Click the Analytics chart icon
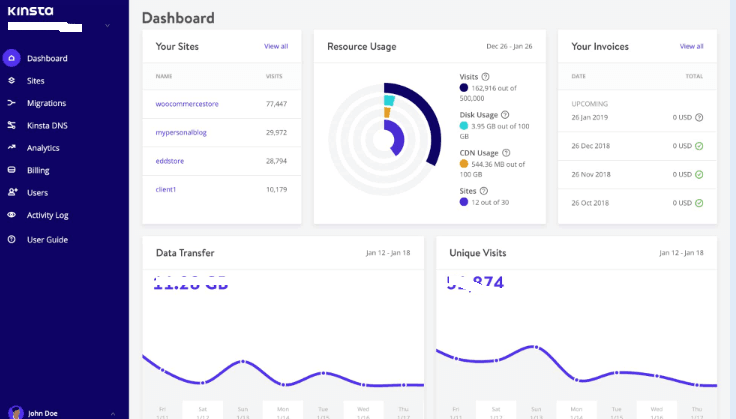This screenshot has height=419, width=736. coord(11,148)
